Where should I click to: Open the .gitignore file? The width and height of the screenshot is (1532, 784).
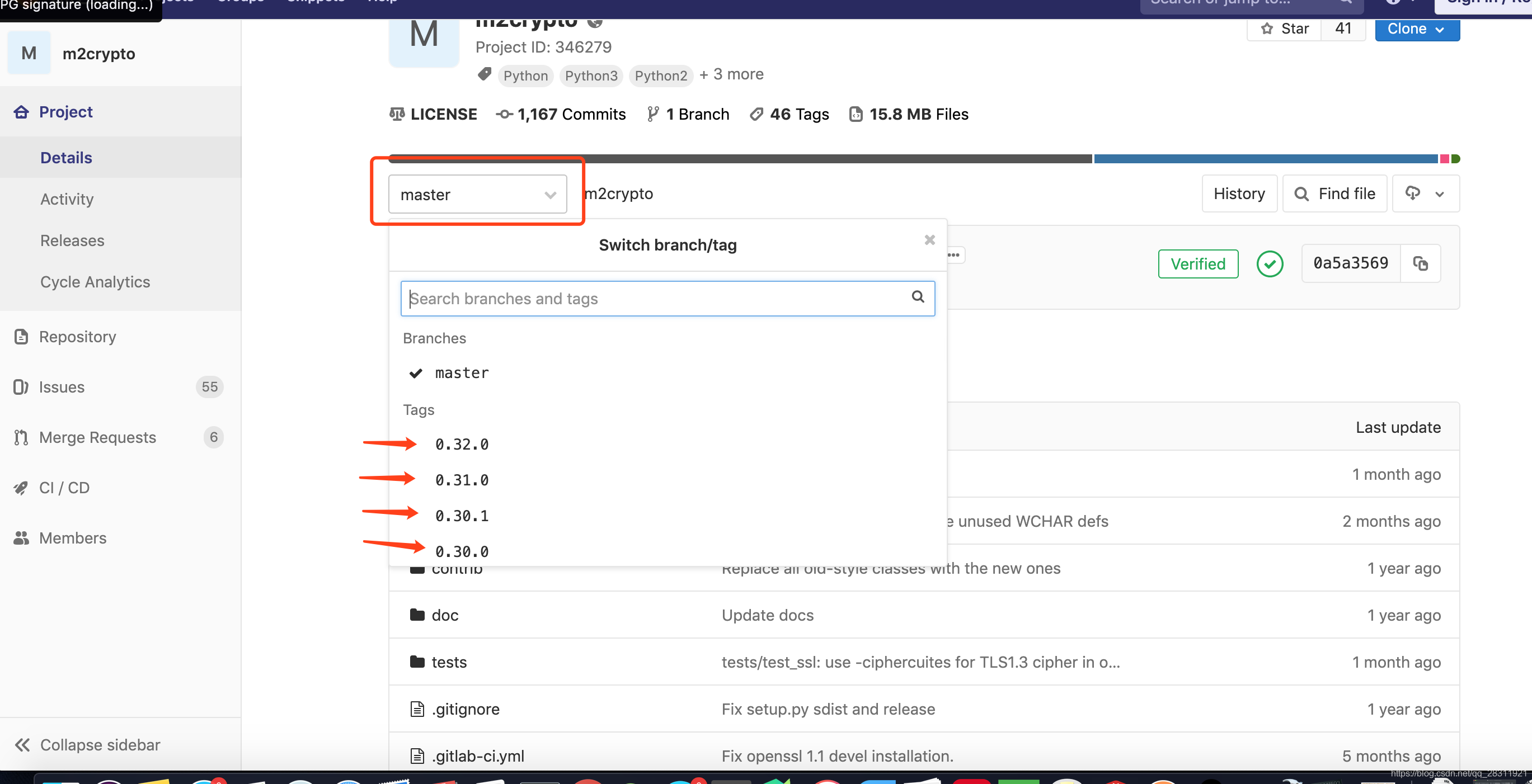466,709
